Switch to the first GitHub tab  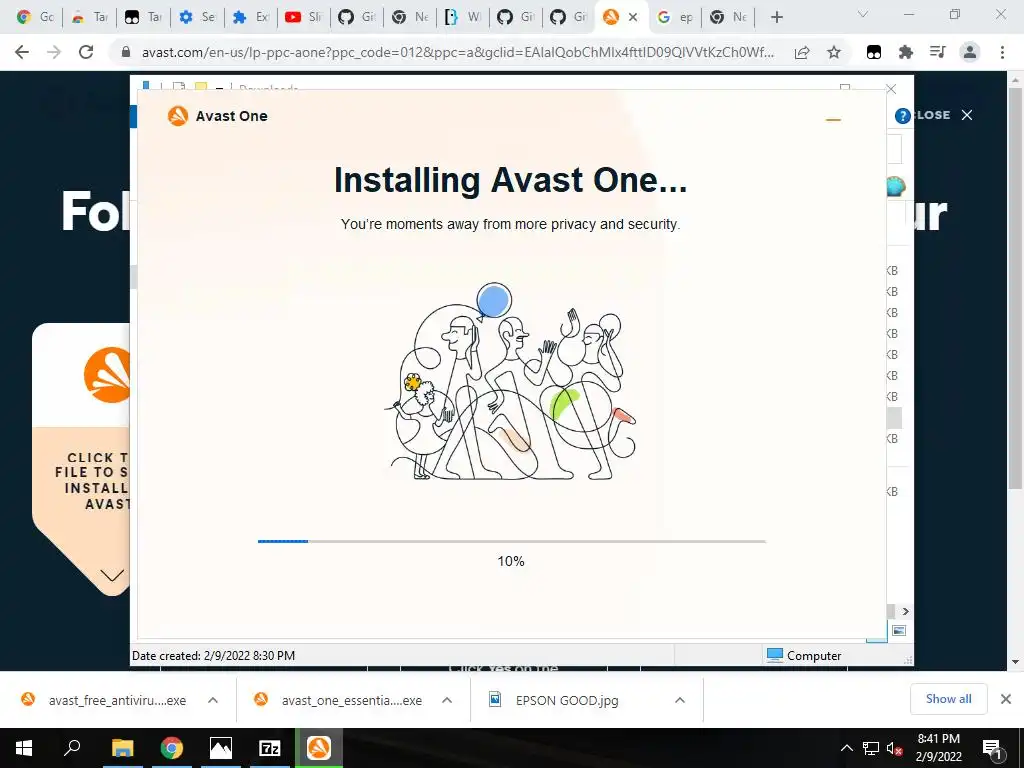357,18
